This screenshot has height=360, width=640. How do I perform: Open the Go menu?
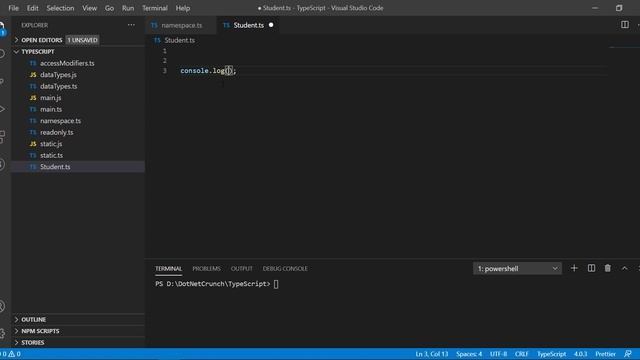tap(109, 8)
